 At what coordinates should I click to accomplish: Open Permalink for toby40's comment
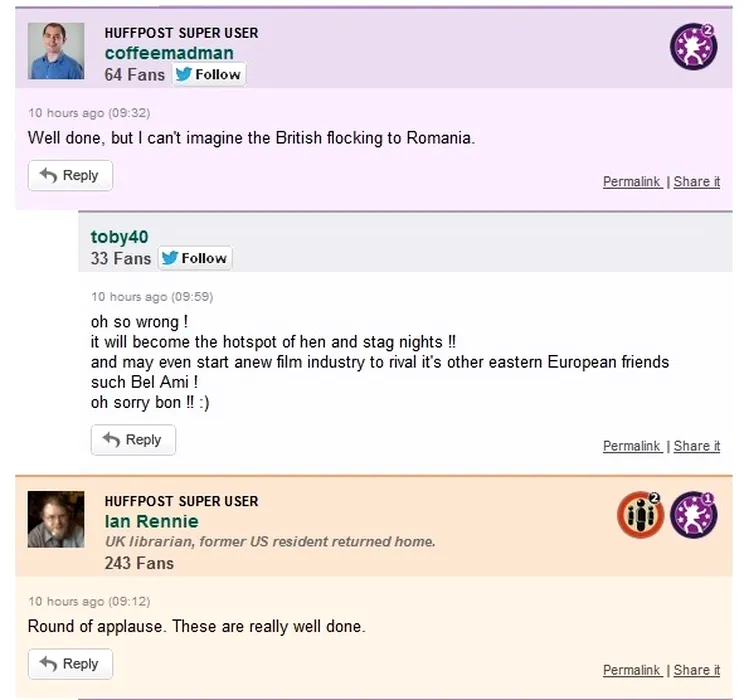(x=631, y=446)
